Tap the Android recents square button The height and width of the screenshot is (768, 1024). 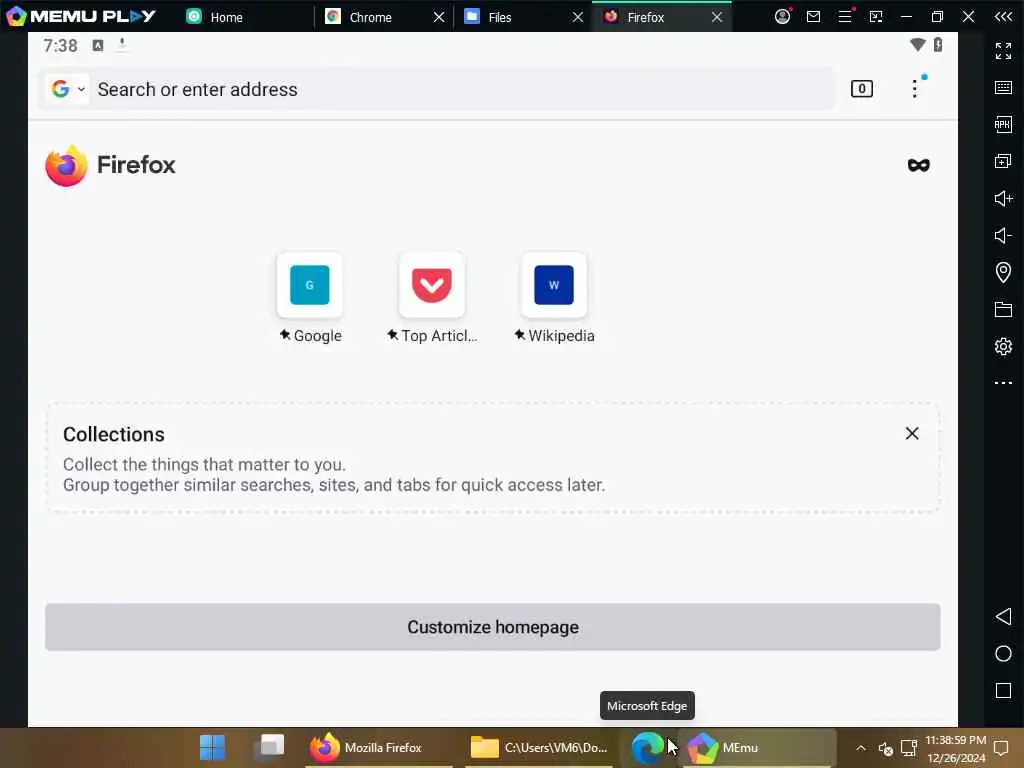click(x=1003, y=691)
